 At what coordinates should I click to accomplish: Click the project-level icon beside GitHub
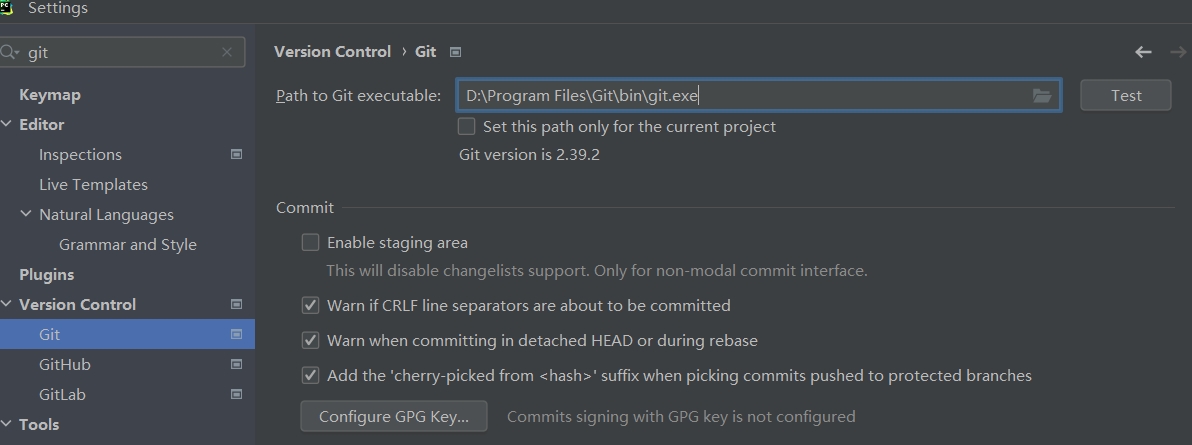coord(237,365)
